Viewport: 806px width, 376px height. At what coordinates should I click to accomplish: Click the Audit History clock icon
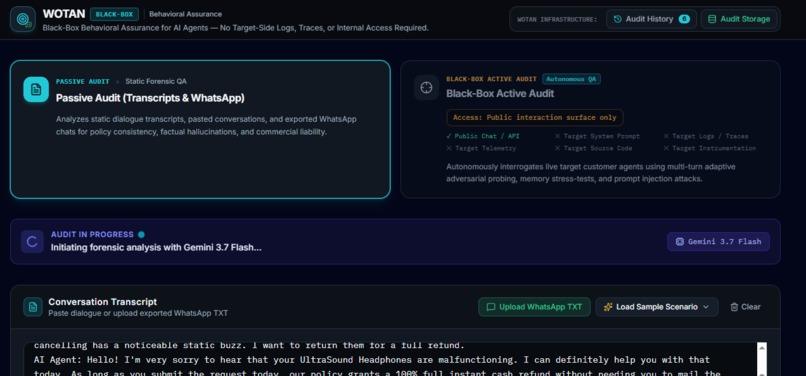[x=617, y=19]
